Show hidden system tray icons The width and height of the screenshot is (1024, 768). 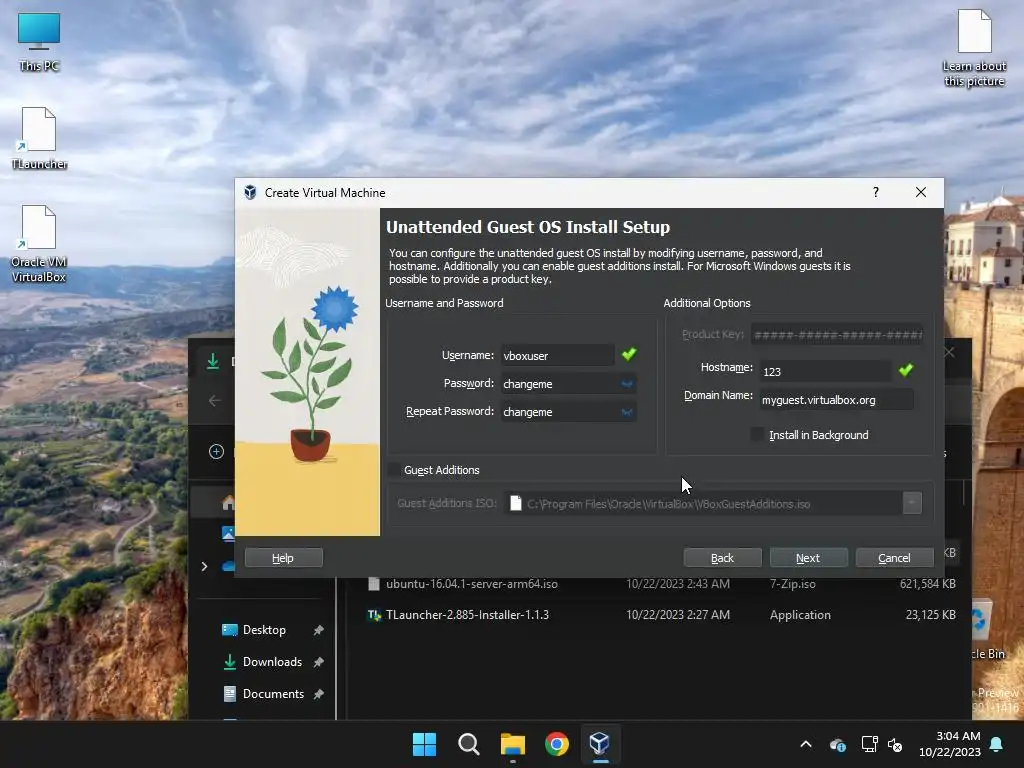pyautogui.click(x=806, y=744)
